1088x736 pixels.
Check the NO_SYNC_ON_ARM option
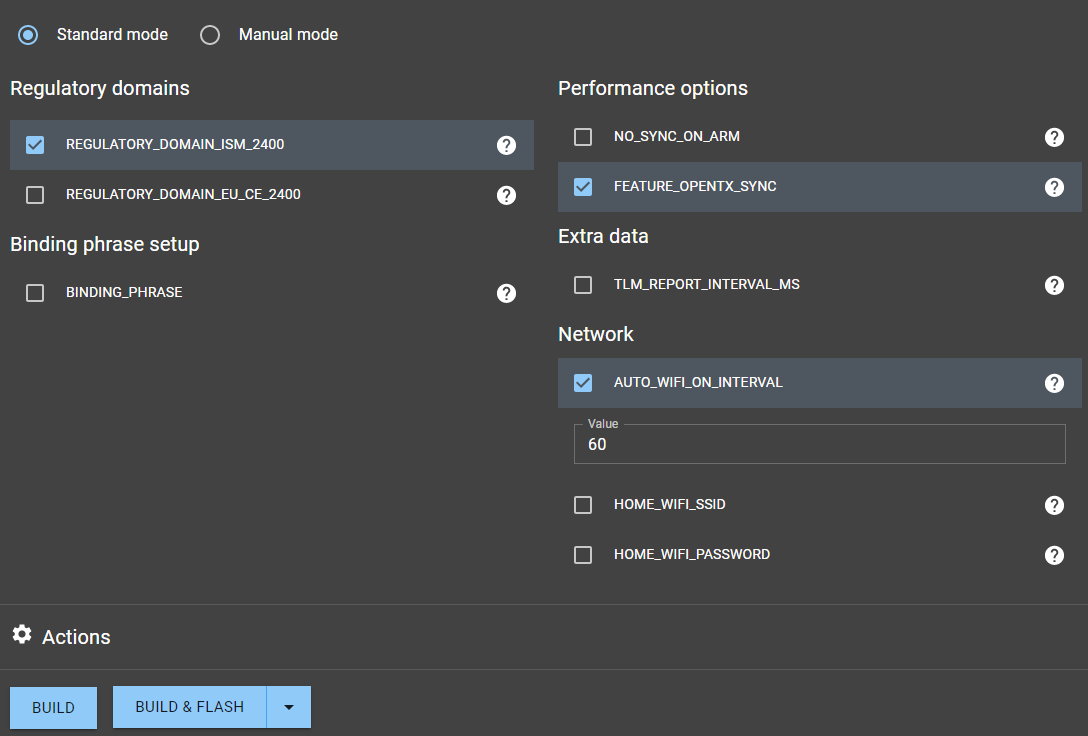[583, 137]
